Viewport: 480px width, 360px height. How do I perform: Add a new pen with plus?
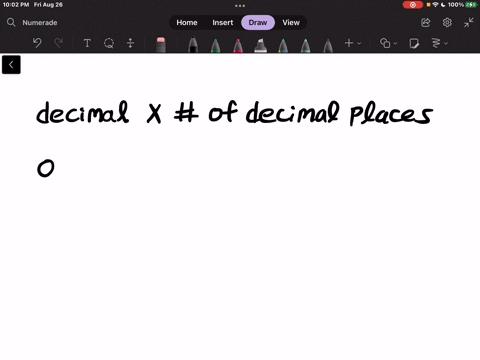tap(349, 43)
